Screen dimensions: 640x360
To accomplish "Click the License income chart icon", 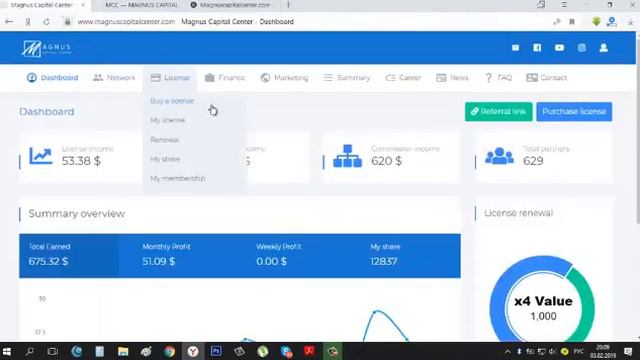I will [x=41, y=156].
